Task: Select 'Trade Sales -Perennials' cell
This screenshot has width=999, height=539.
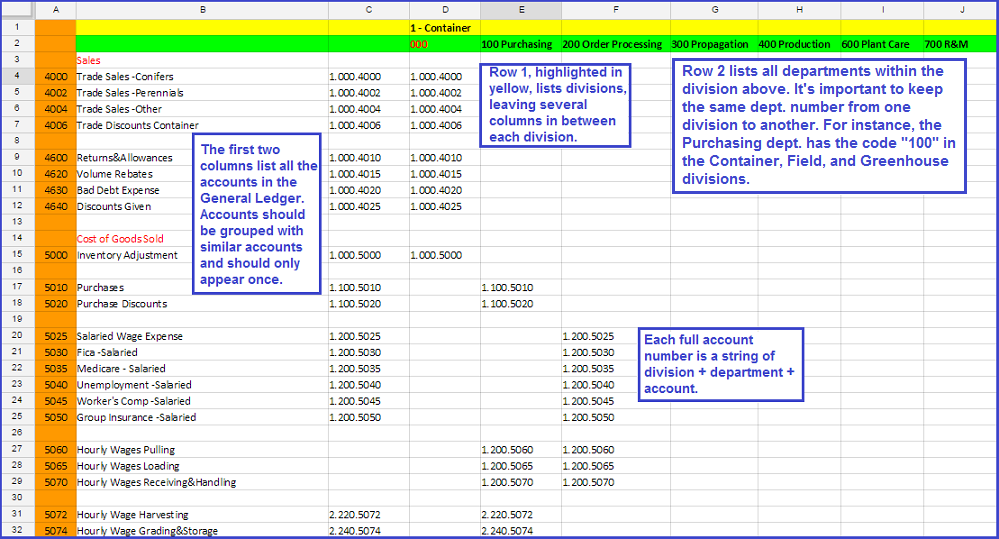Action: 202,92
